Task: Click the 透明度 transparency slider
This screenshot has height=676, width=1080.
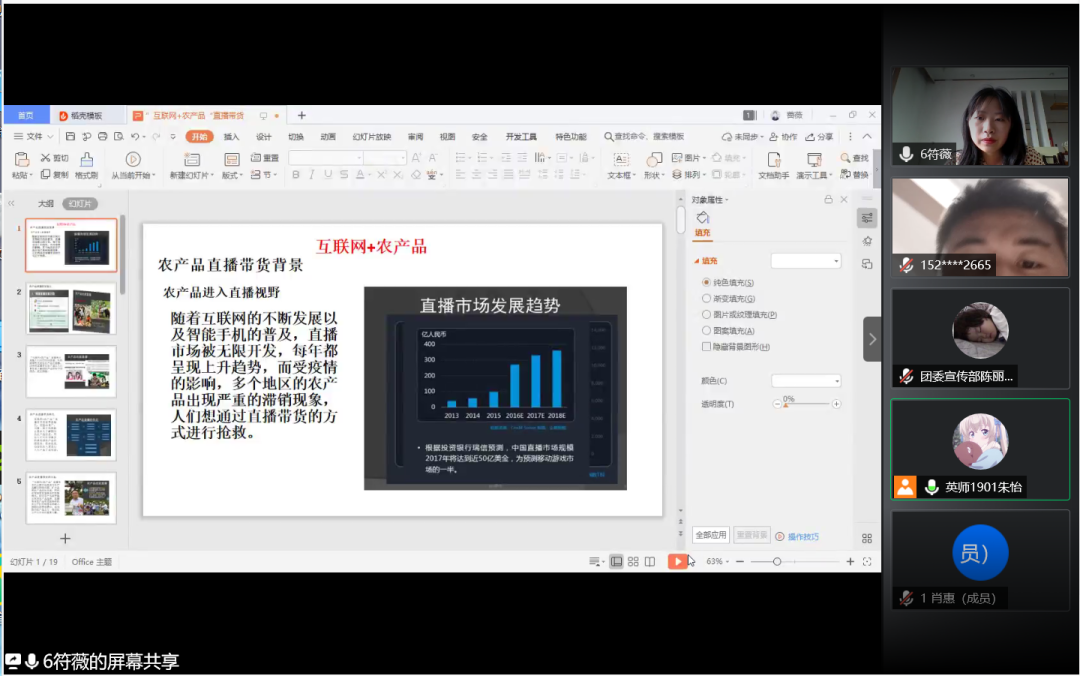Action: pyautogui.click(x=806, y=404)
